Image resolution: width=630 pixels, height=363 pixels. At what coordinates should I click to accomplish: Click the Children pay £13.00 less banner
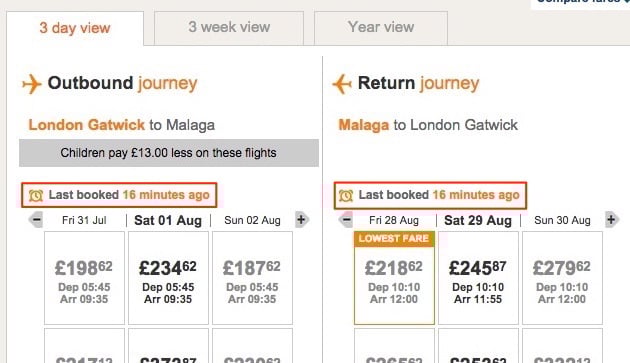[169, 153]
